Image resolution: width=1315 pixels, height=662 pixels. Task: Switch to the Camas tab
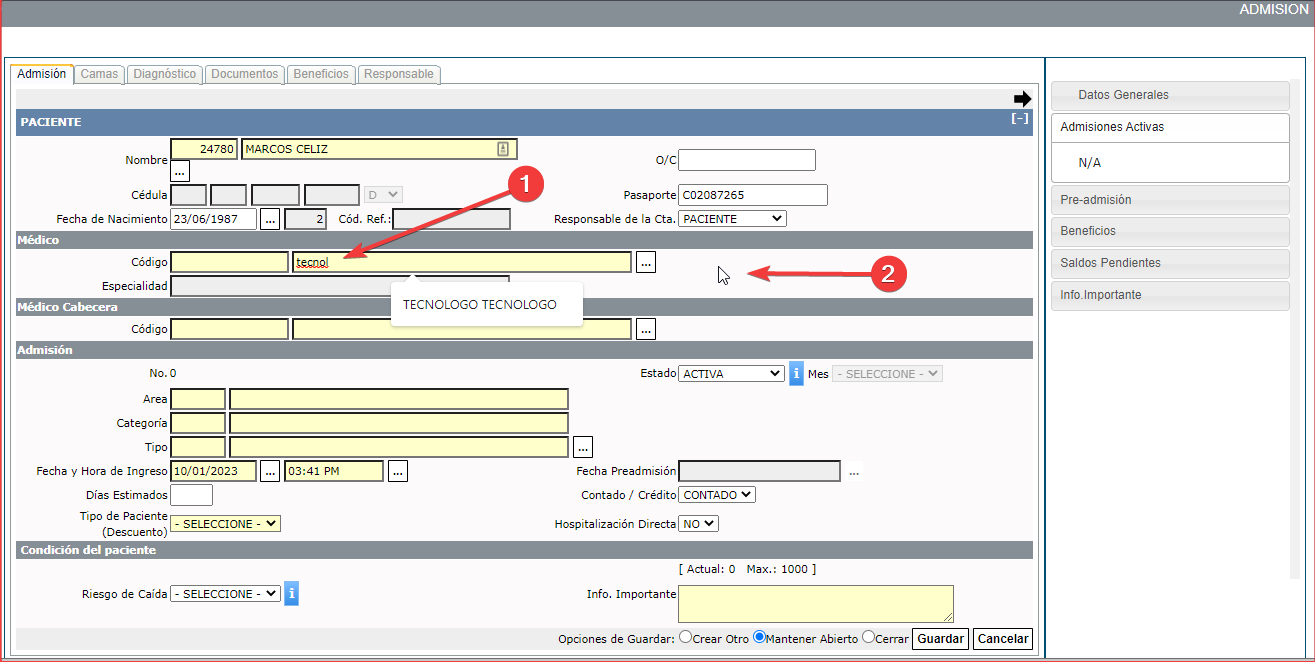tap(99, 74)
